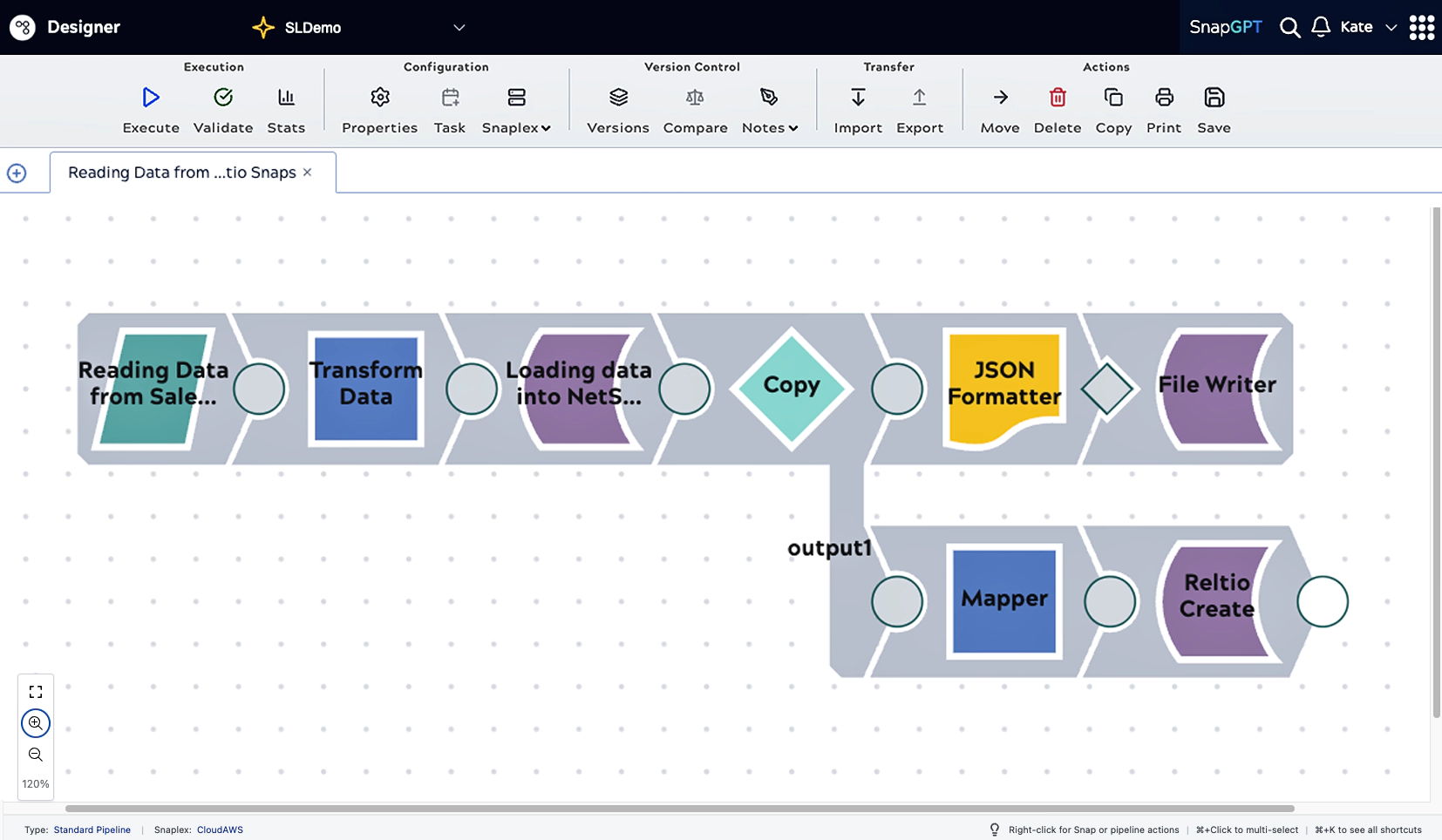Click the CloudAWS Snaplex link
1442x840 pixels.
pos(220,830)
